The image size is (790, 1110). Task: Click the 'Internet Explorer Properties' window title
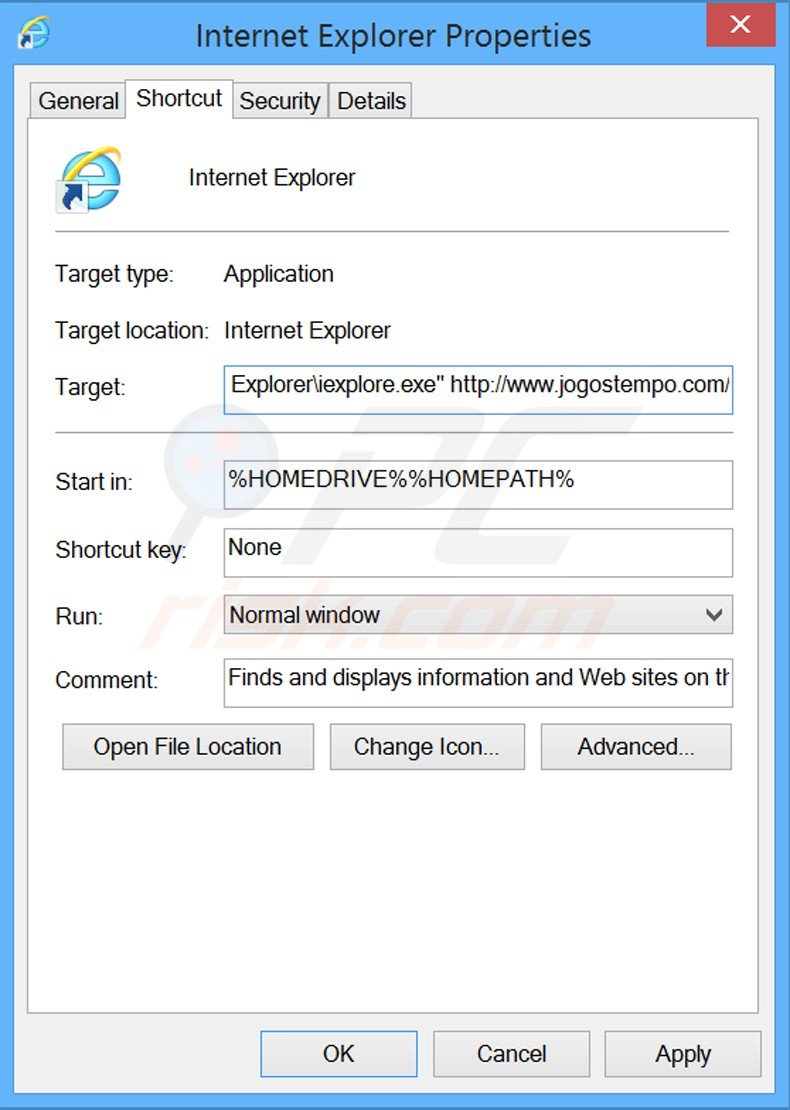393,36
